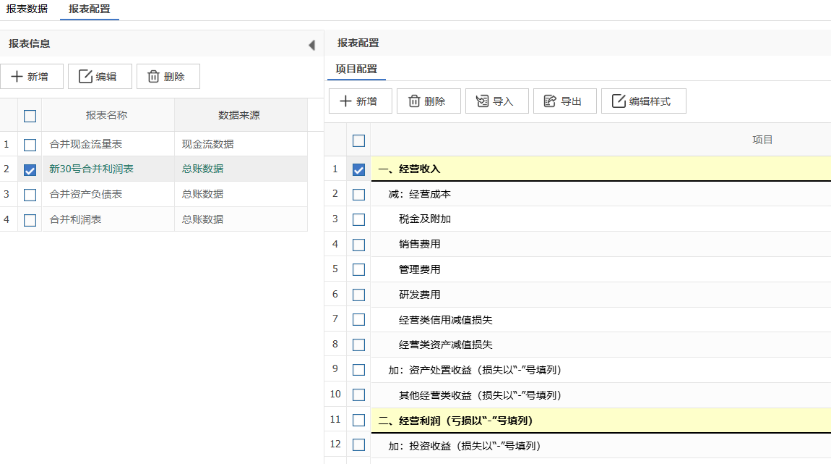This screenshot has width=831, height=464.
Task: Check the 资产处置收益 row checkbox
Action: pyautogui.click(x=359, y=370)
